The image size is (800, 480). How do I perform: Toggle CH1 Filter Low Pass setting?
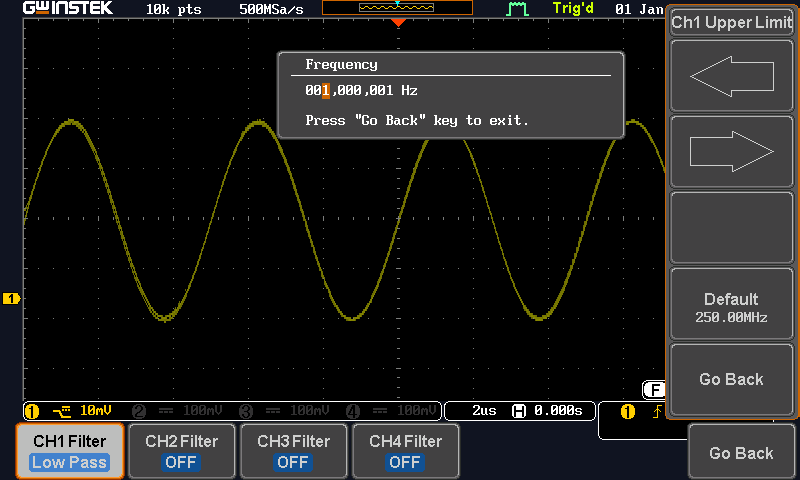70,451
